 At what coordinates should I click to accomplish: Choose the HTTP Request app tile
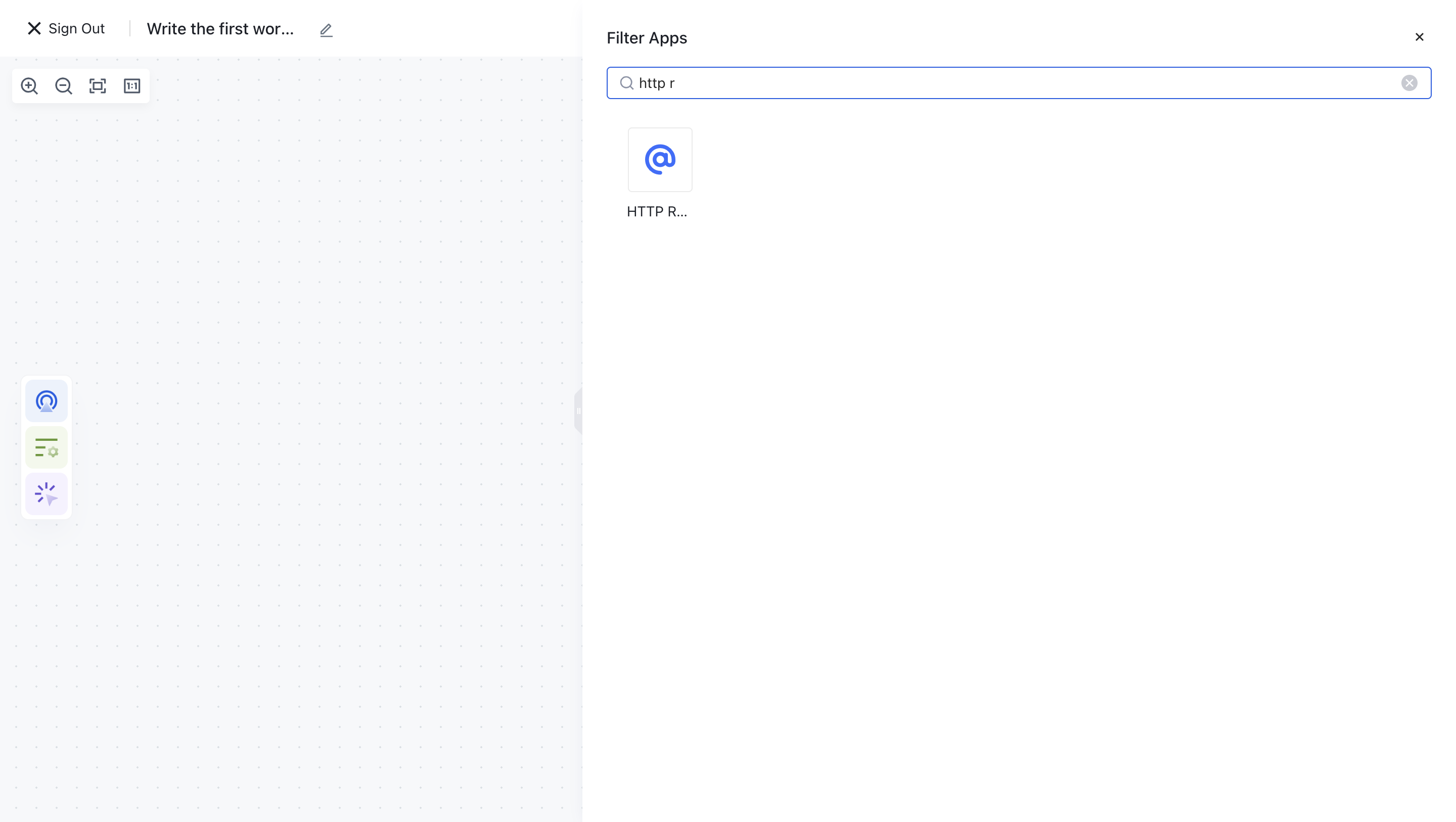click(x=660, y=159)
